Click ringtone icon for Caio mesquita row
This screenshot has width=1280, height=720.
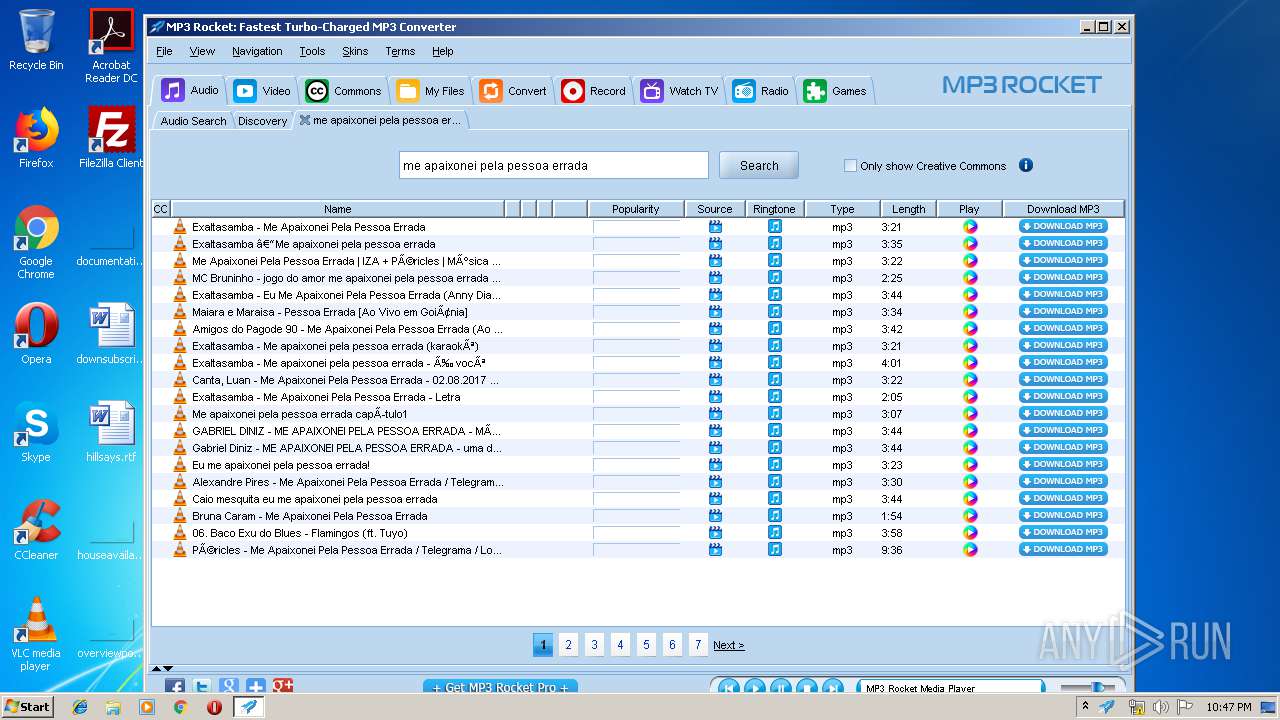pyautogui.click(x=774, y=499)
